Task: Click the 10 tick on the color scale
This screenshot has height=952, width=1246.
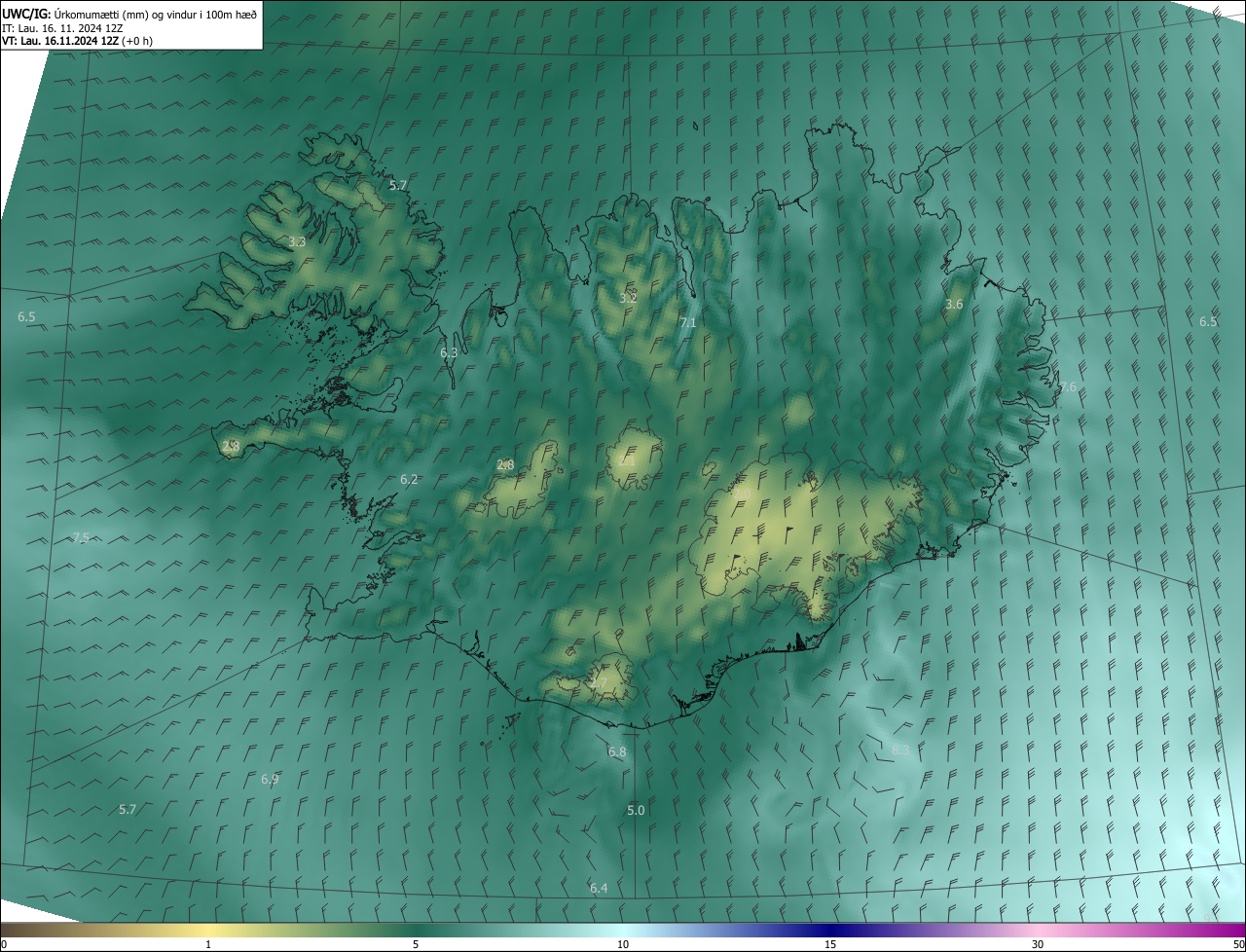Action: tap(623, 944)
